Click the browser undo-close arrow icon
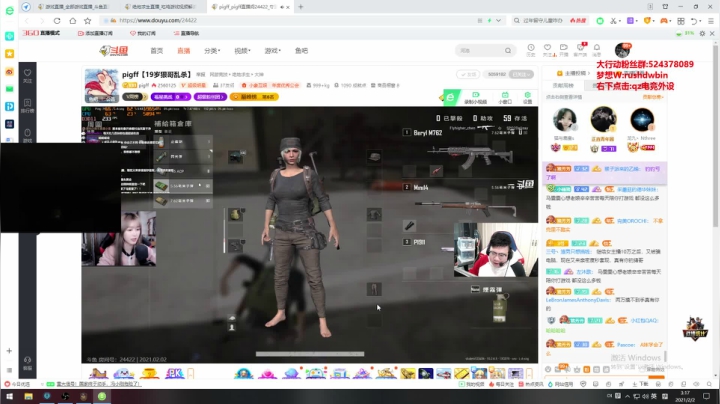Screen dimensions: 720x404 click(694, 21)
